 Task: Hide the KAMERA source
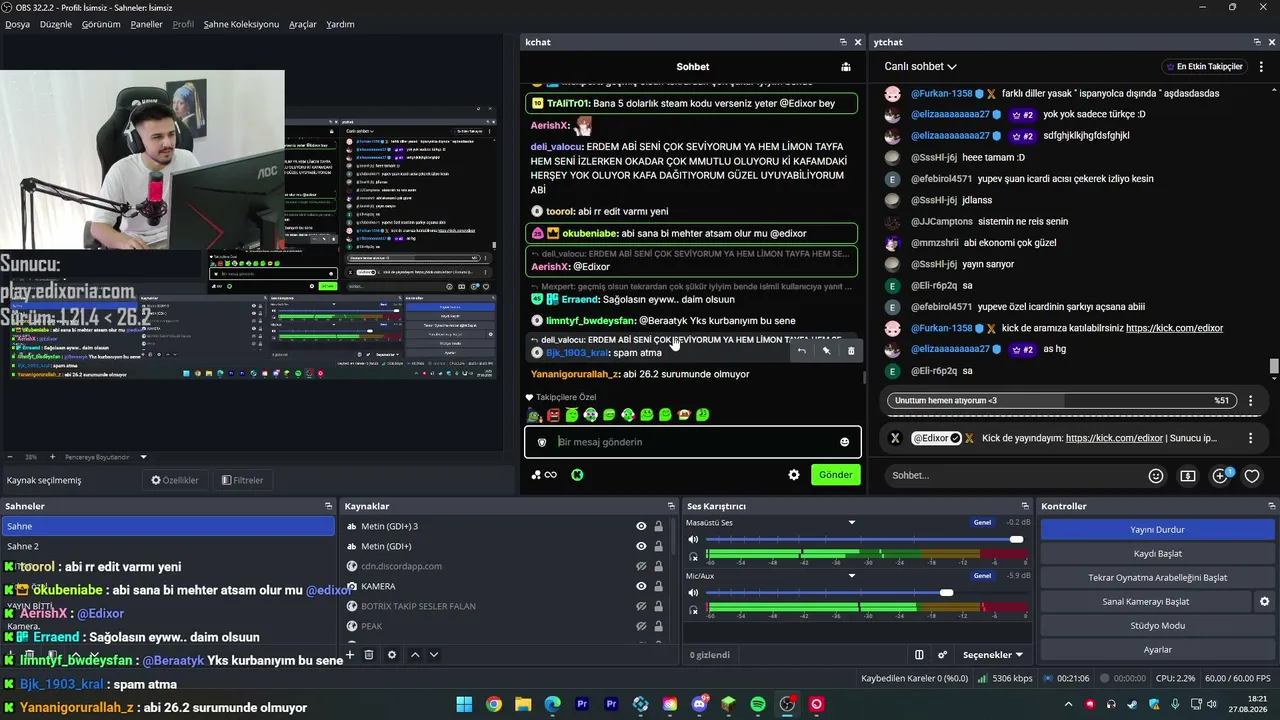tap(641, 586)
